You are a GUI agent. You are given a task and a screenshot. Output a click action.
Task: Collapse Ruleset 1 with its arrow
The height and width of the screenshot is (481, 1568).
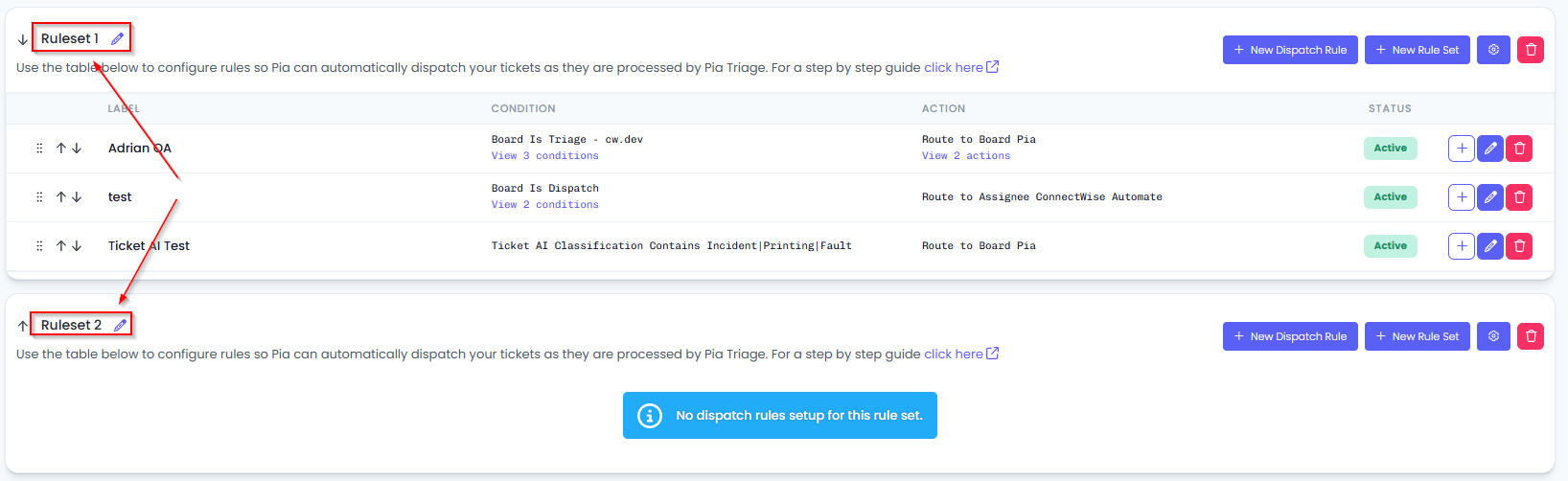[x=23, y=39]
